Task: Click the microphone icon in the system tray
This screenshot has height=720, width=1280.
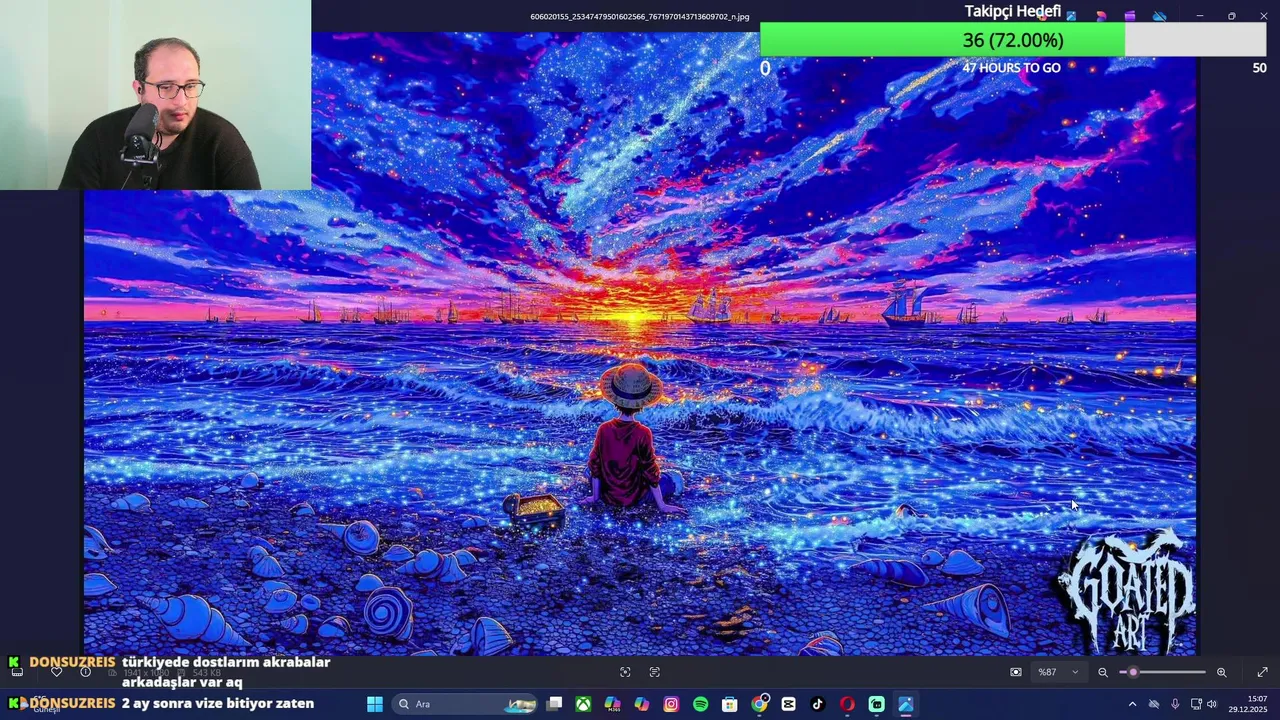Action: (x=1175, y=704)
